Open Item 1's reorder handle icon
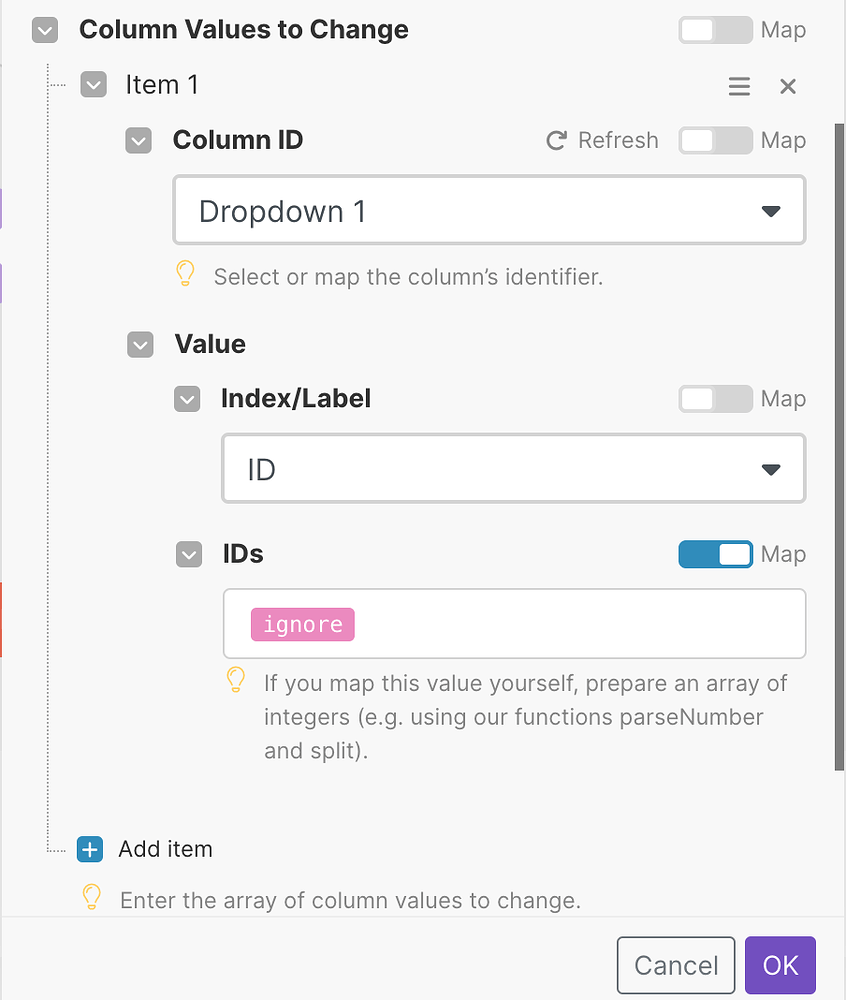Image resolution: width=846 pixels, height=1000 pixels. [739, 86]
